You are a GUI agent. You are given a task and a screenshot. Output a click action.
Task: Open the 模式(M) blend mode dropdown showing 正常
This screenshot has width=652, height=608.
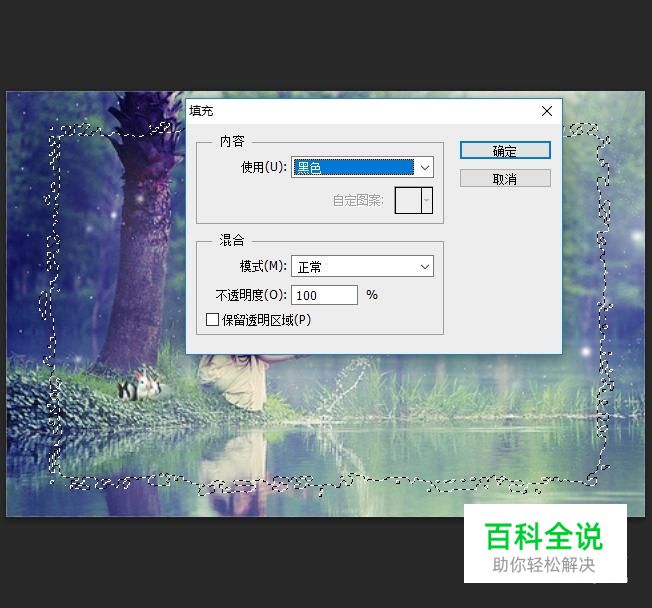point(362,266)
